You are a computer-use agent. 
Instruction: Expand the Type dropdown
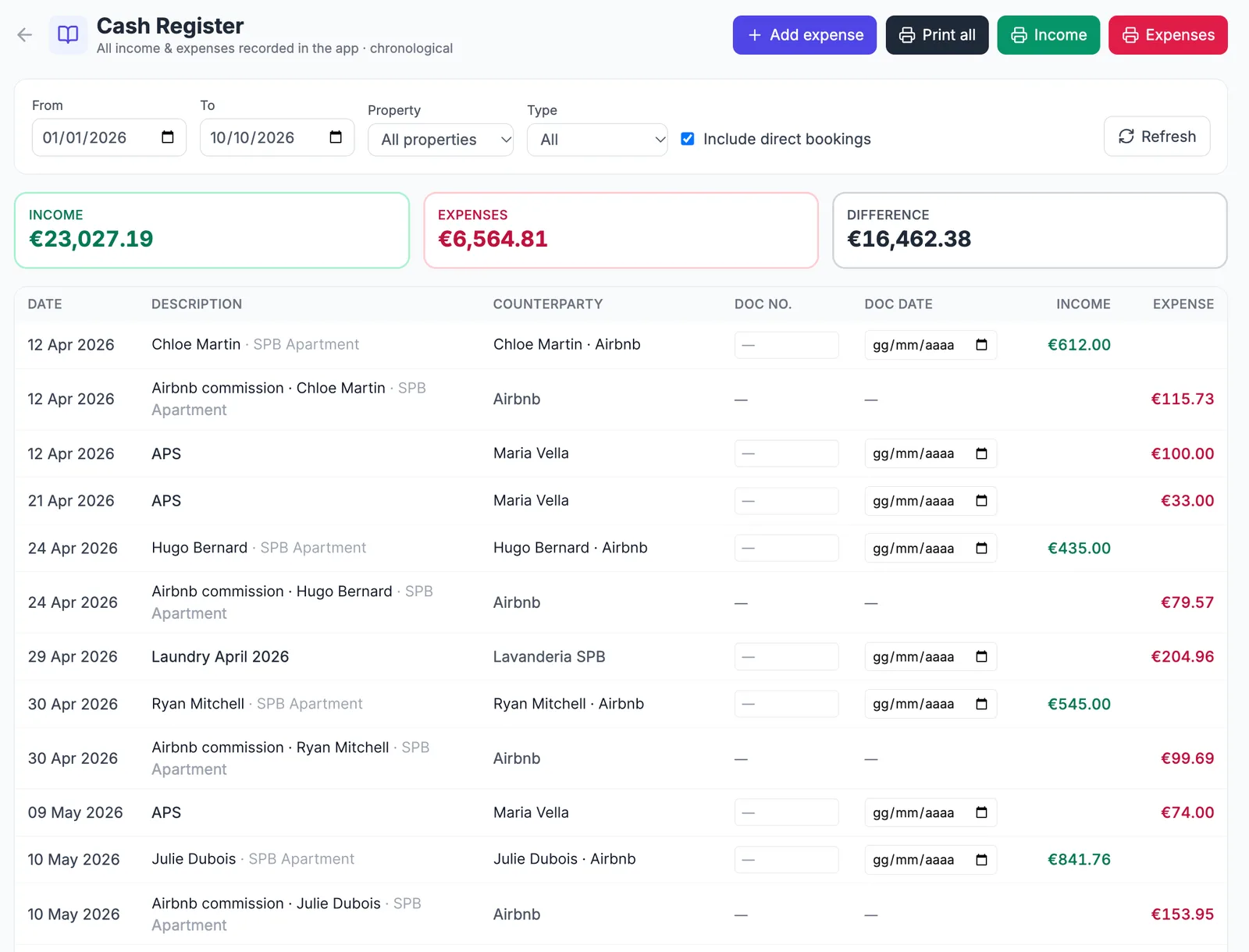(597, 140)
